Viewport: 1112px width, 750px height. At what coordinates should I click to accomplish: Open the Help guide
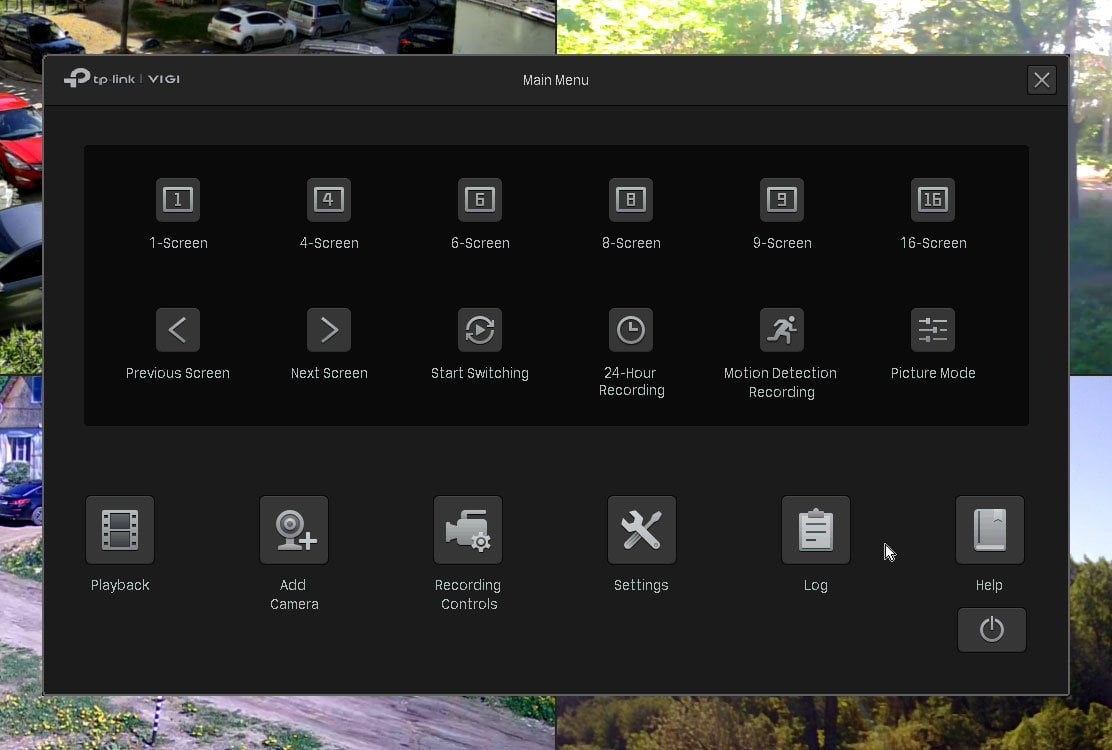pos(990,530)
